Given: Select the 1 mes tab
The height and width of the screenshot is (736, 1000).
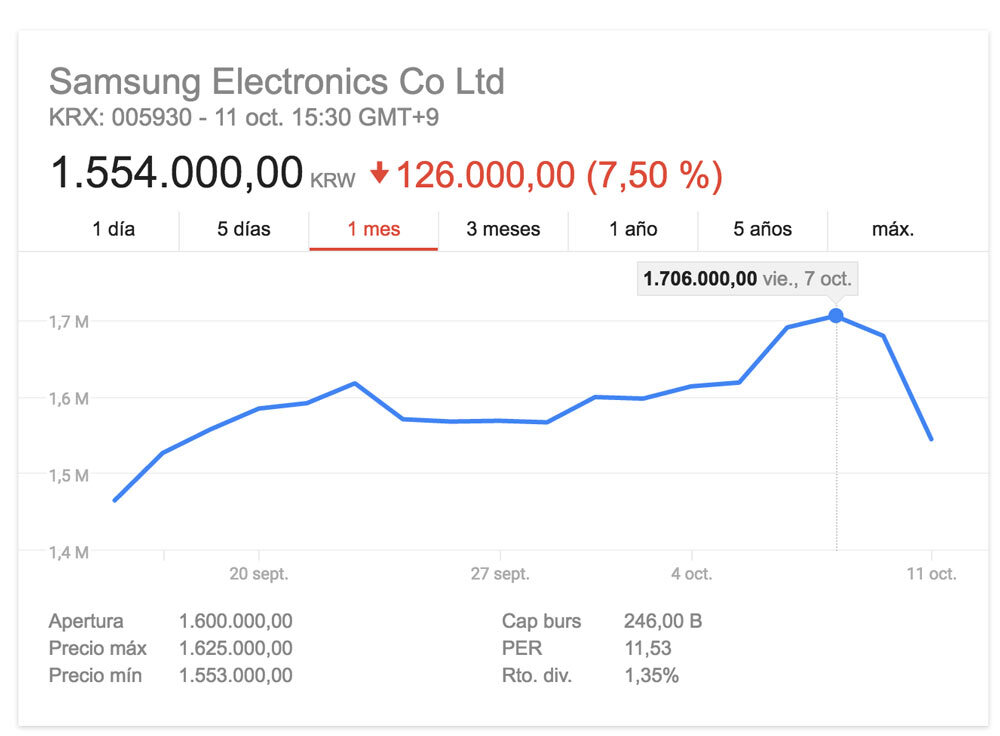Looking at the screenshot, I should coord(374,229).
